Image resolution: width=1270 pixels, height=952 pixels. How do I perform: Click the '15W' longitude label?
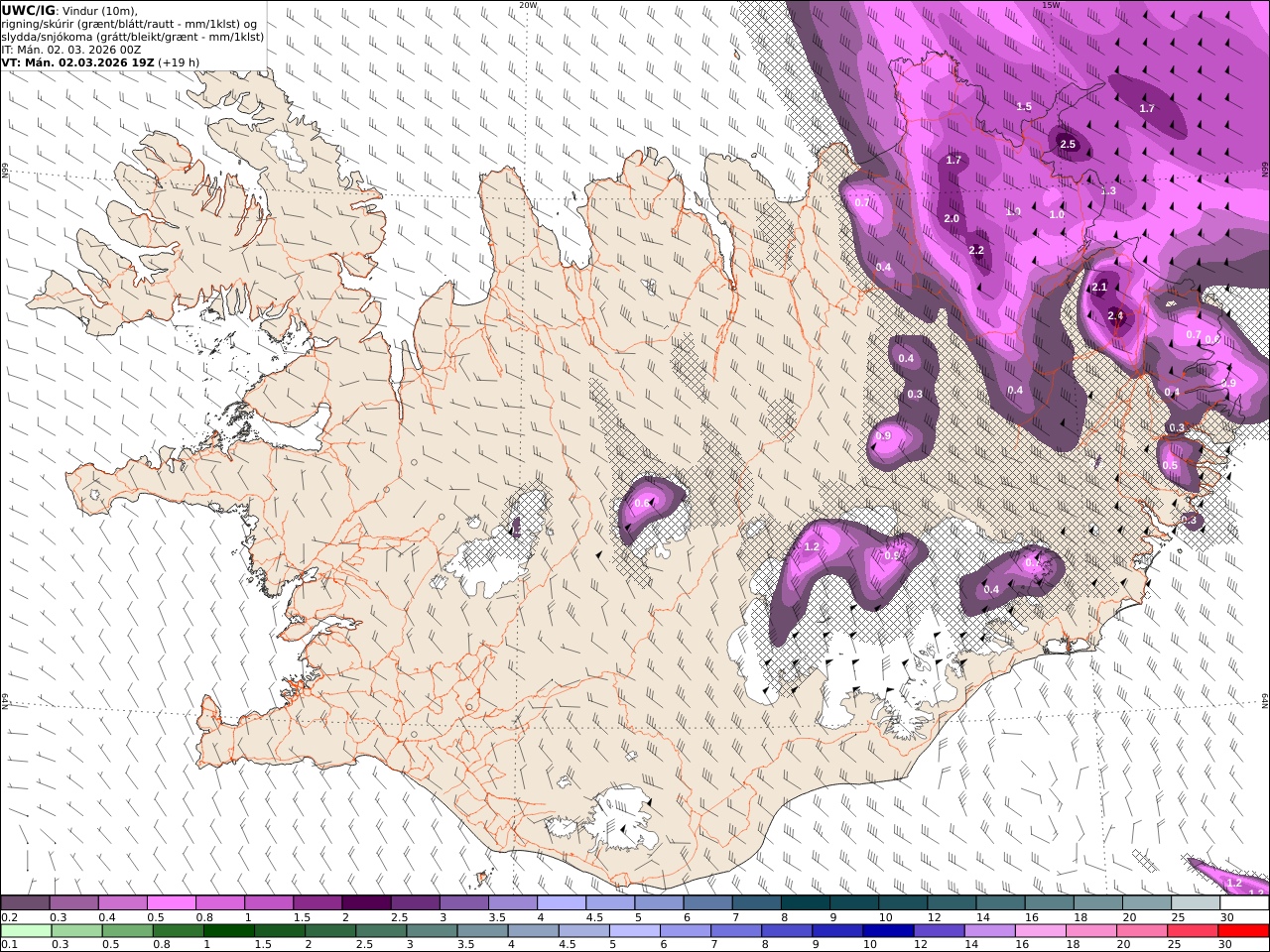1052,5
